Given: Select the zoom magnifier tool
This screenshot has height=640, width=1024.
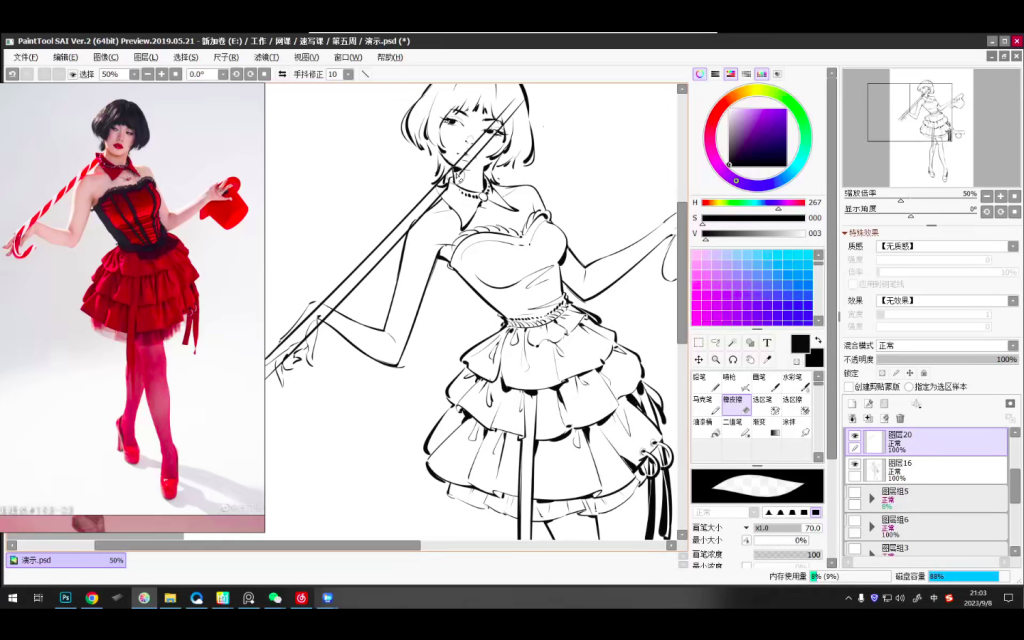Looking at the screenshot, I should coord(716,359).
